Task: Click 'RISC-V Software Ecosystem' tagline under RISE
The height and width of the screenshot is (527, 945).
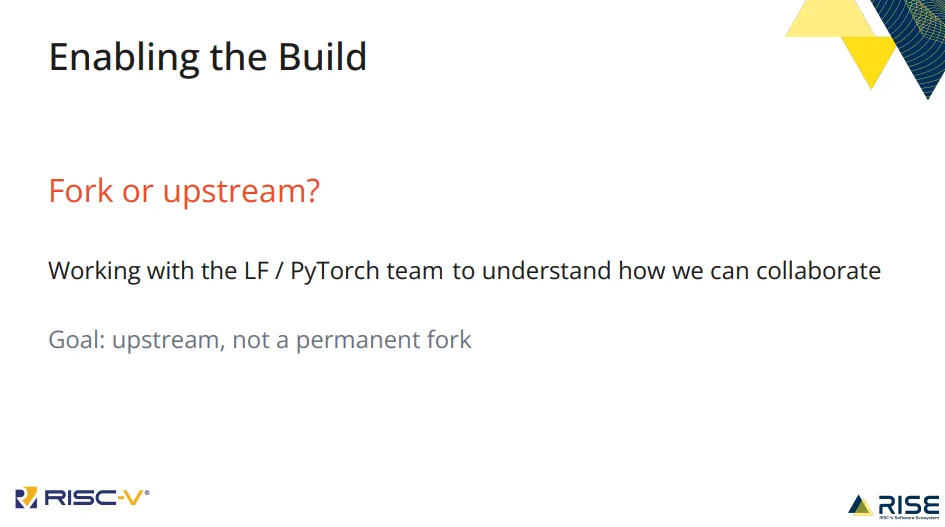Action: (908, 517)
